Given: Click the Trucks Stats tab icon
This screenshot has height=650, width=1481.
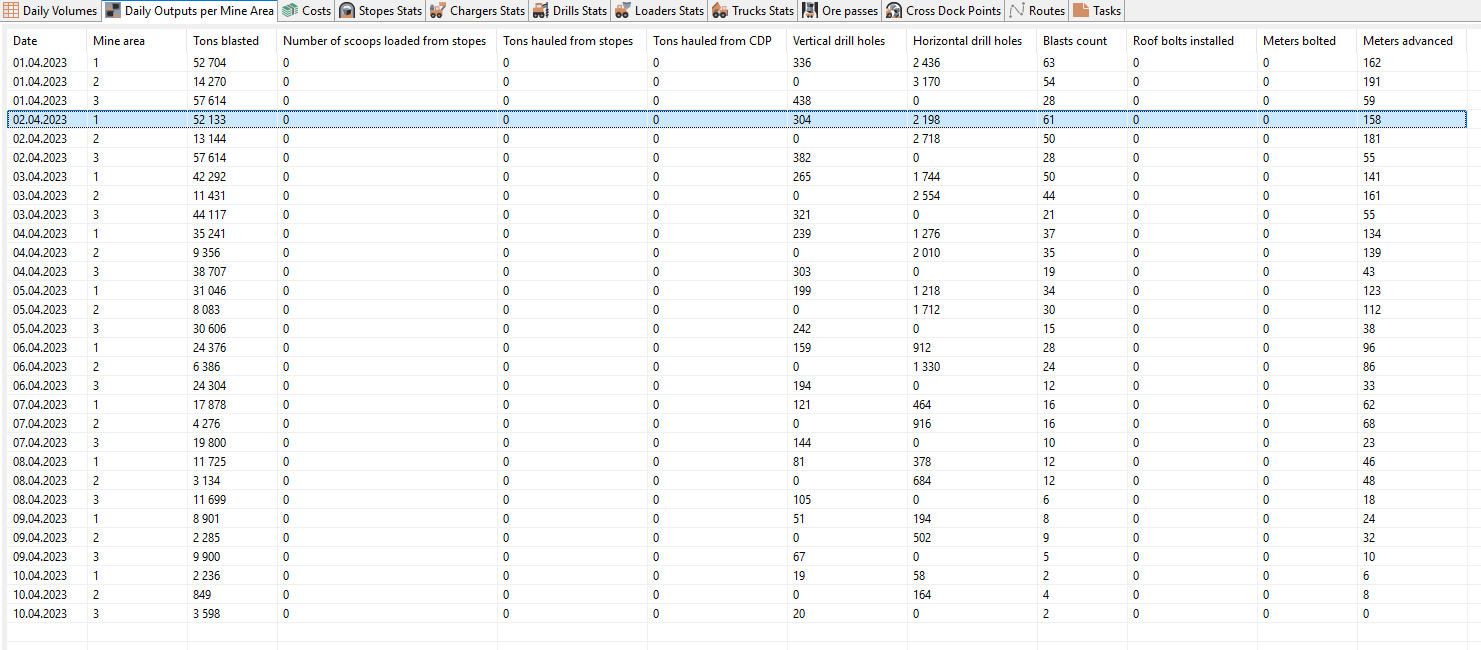Looking at the screenshot, I should coord(719,11).
